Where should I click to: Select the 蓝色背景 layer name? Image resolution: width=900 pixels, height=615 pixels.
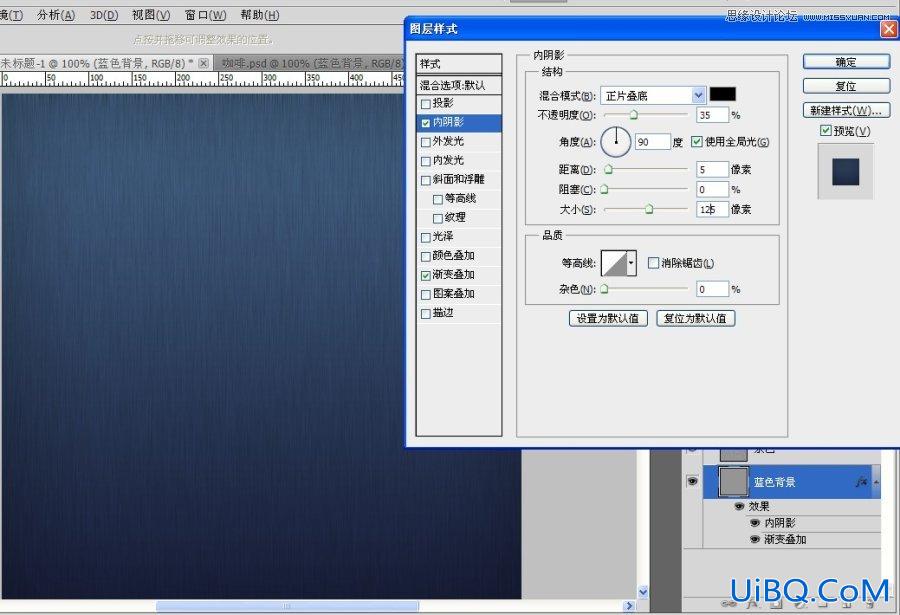774,482
